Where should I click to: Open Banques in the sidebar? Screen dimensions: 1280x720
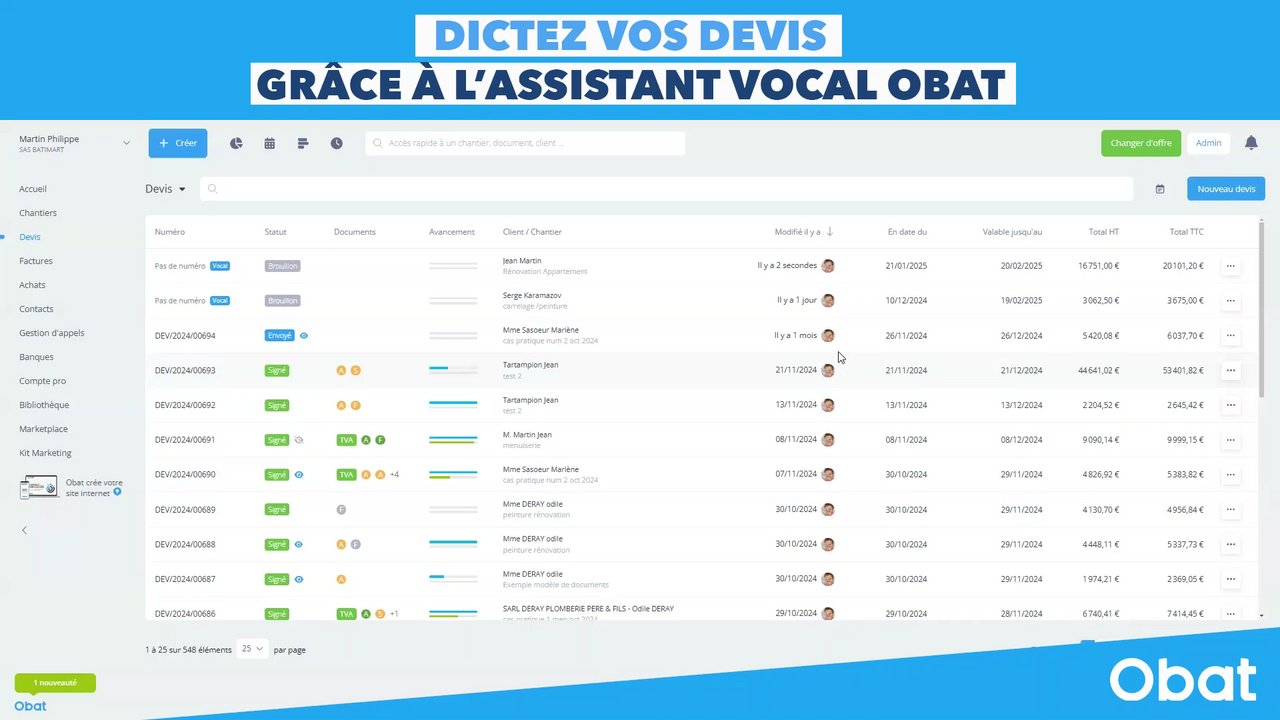(36, 357)
